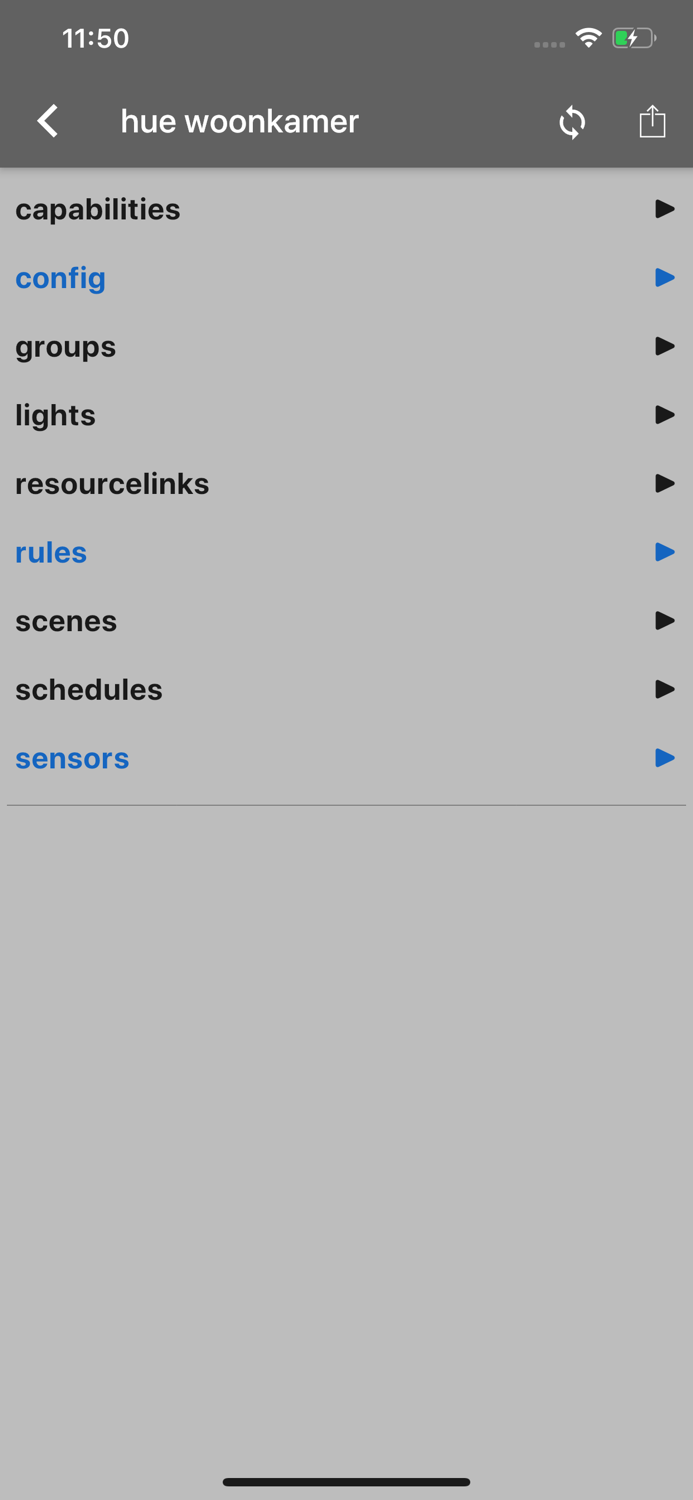The width and height of the screenshot is (693, 1500).
Task: Select the sensors entry in blue
Action: 71,758
